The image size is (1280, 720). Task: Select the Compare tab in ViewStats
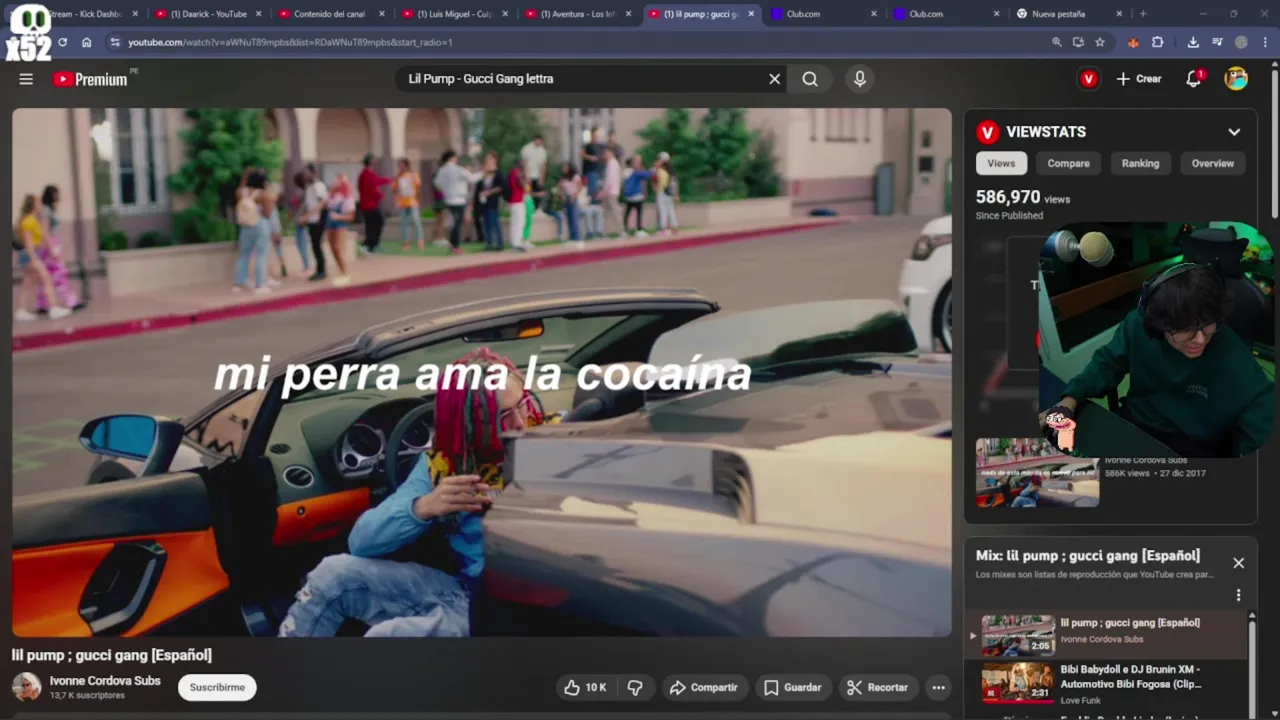[1068, 163]
